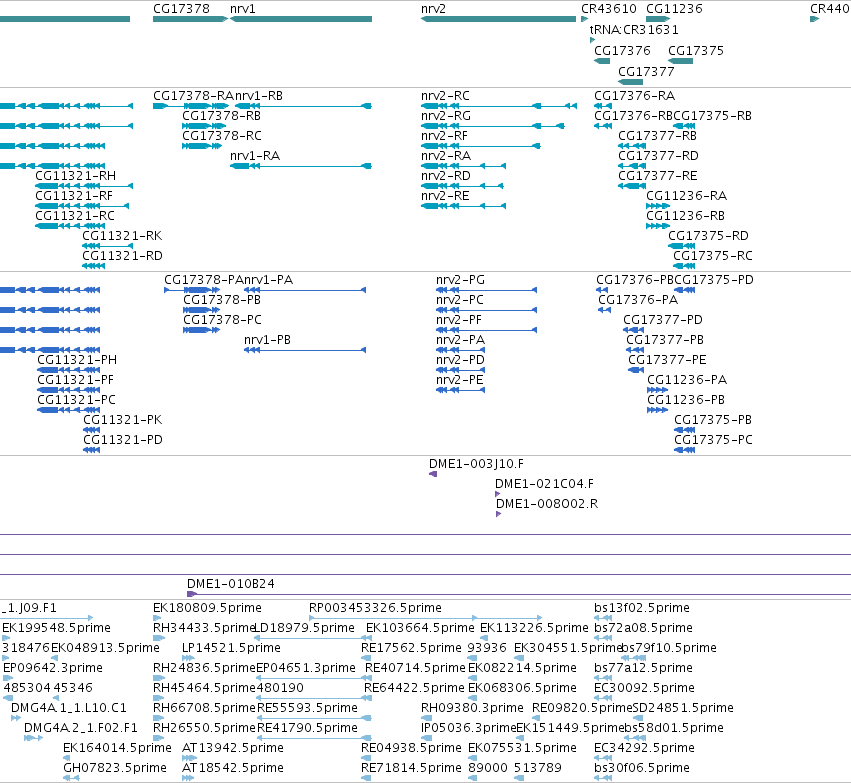Select EST EC34292.5prime
The image size is (851, 783).
coord(644,748)
